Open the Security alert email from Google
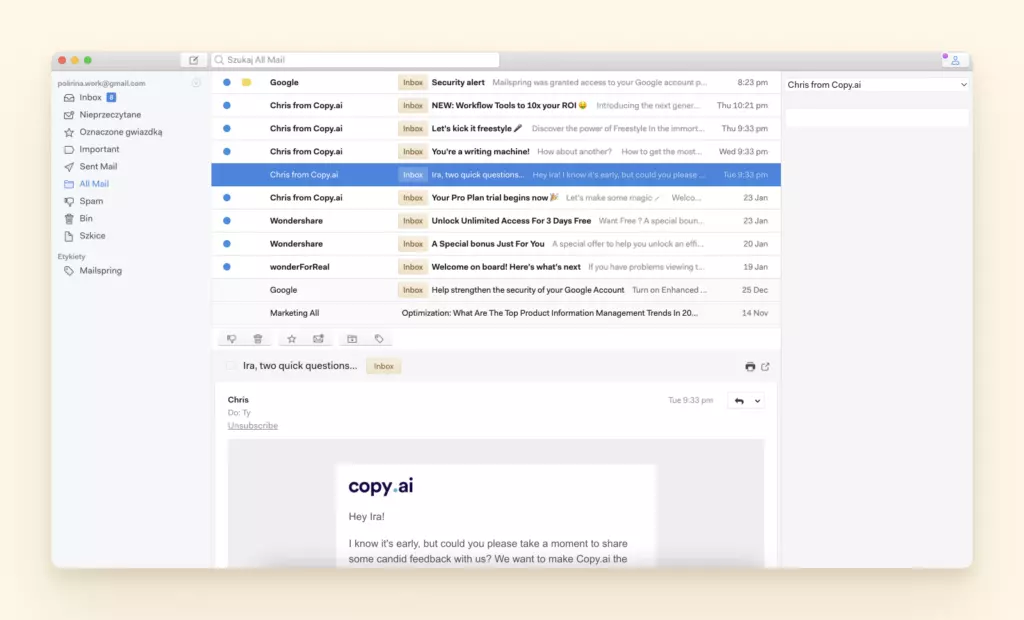Screen dimensions: 1024x620 tap(496, 82)
